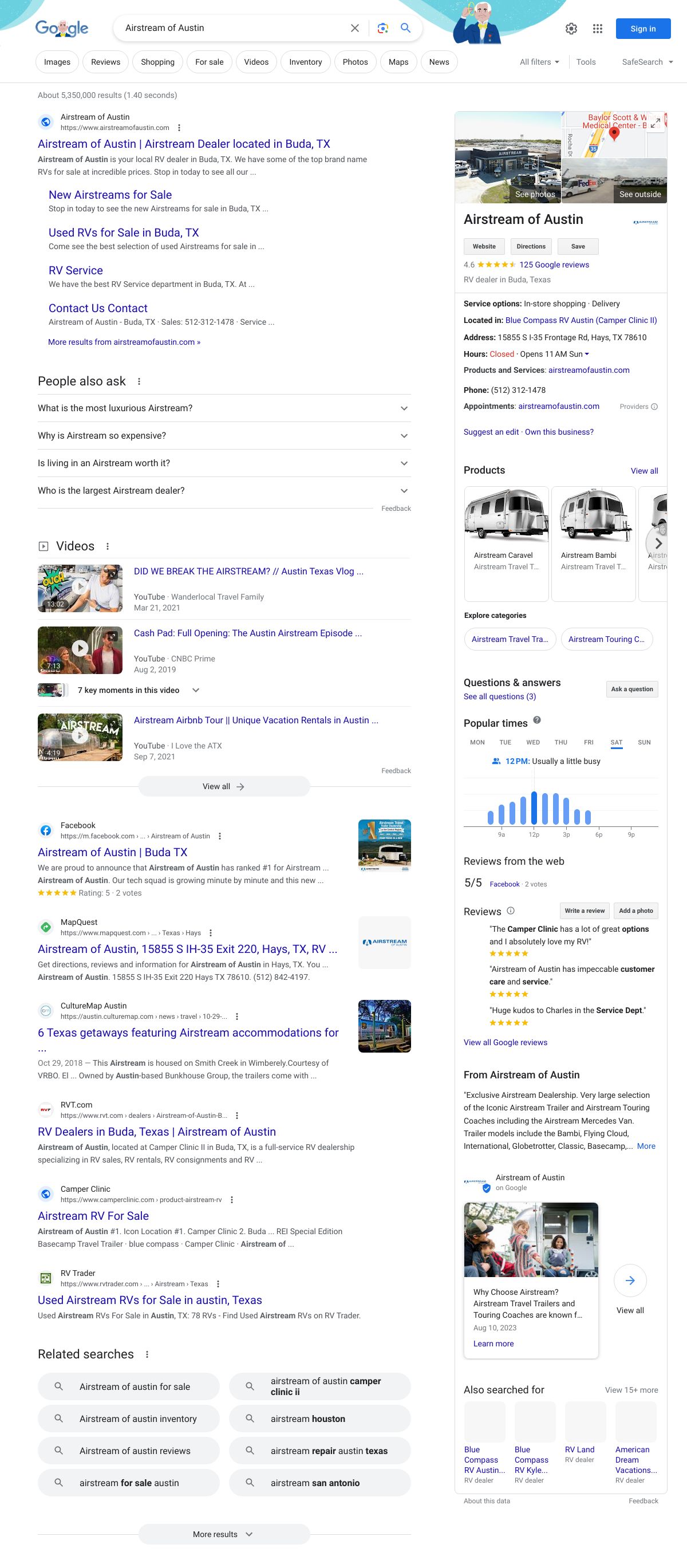This screenshot has width=687, height=1568.
Task: Select SUN in Popular times
Action: (644, 743)
